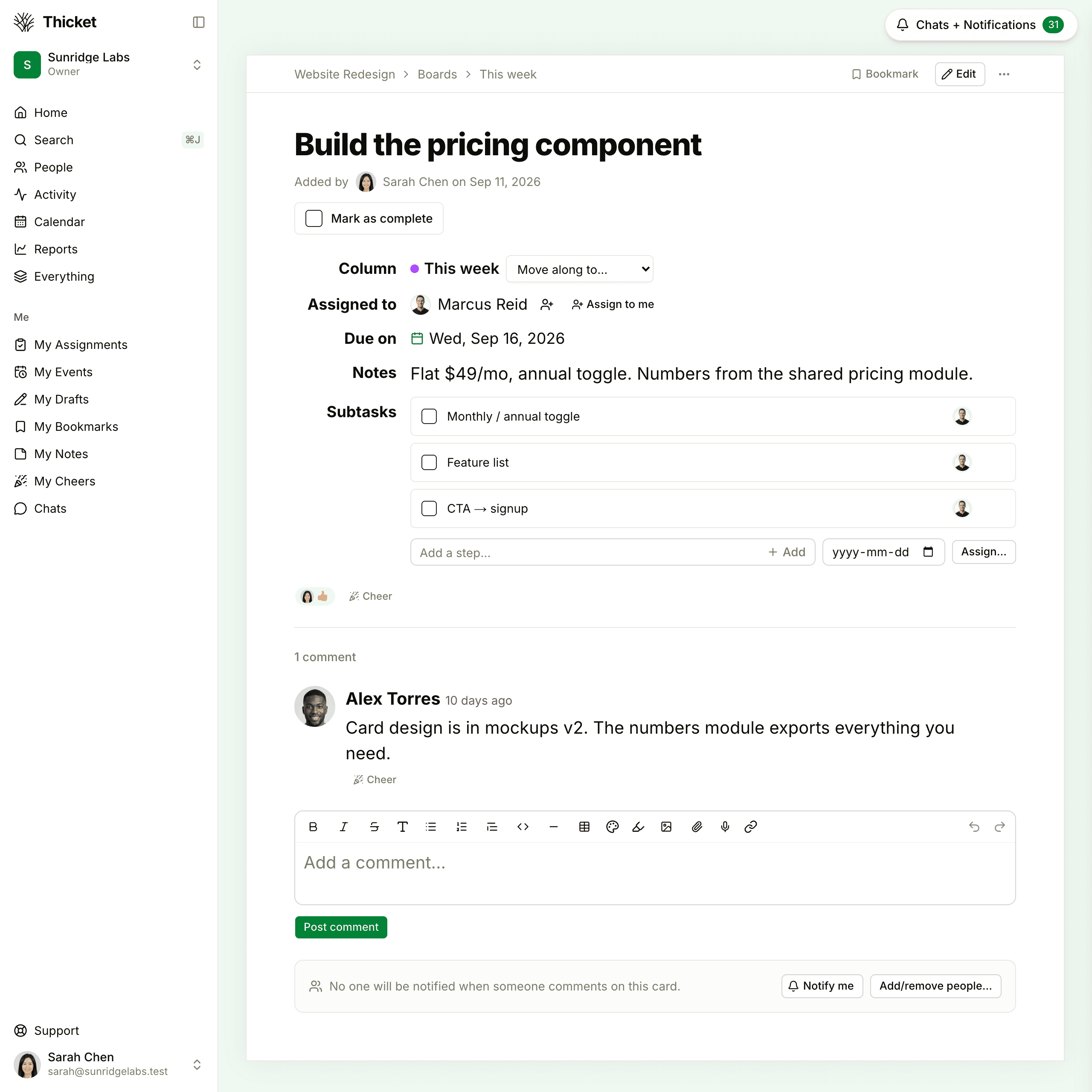Check the Monthly / annual toggle subtask
Viewport: 1092px width, 1092px height.
click(x=429, y=417)
